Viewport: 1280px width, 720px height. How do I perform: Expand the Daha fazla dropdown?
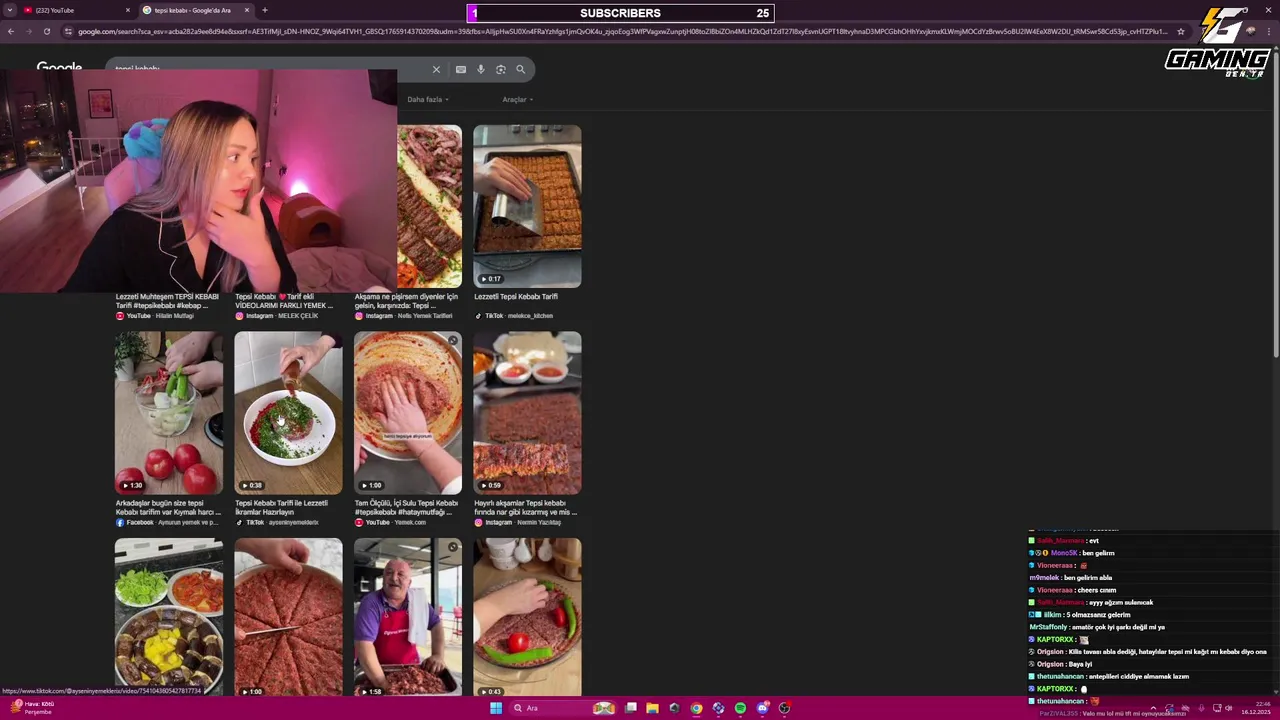(x=428, y=99)
